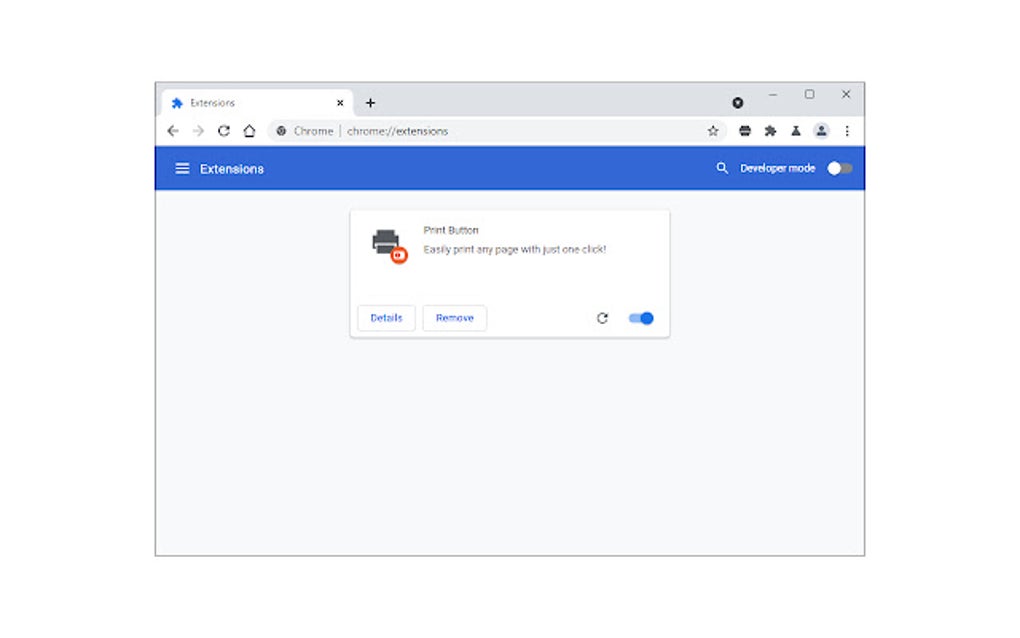
Task: Remove the Print Button extension
Action: tap(455, 318)
